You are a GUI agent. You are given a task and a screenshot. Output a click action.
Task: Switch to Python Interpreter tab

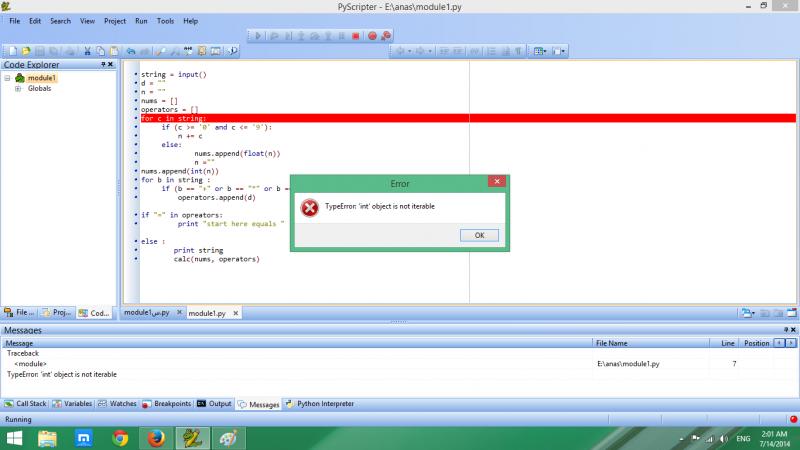coord(320,404)
